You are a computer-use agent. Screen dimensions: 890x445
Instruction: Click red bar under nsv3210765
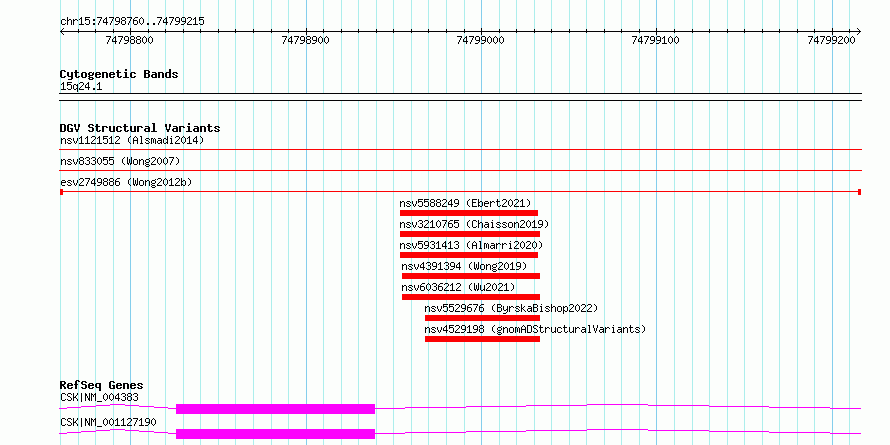(x=470, y=234)
